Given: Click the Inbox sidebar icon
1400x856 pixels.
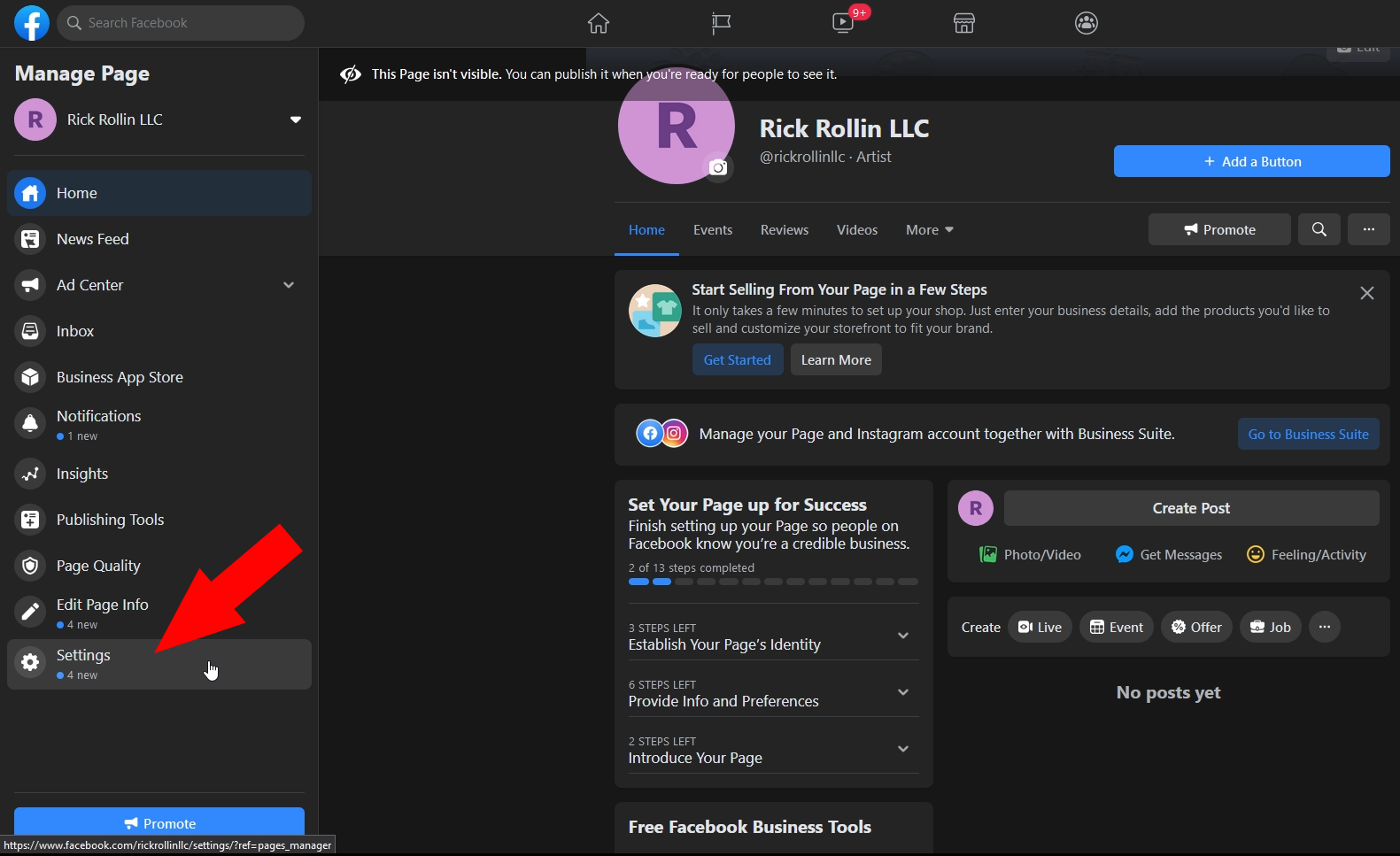Looking at the screenshot, I should [30, 331].
